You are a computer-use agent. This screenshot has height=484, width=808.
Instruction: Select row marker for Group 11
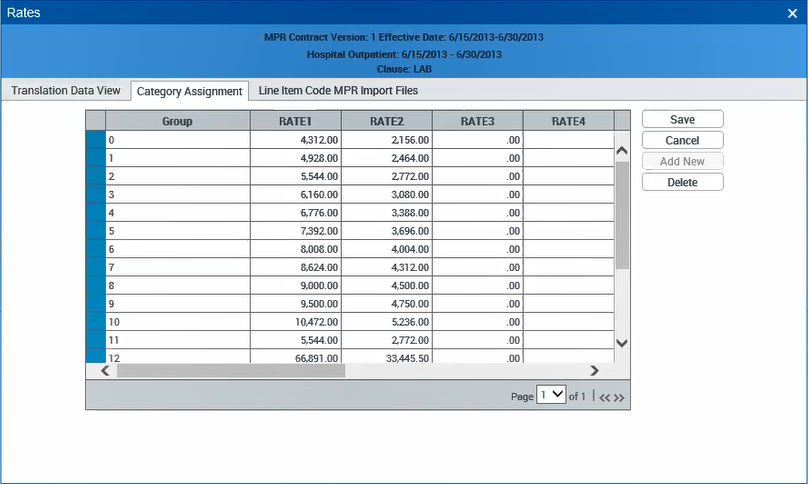click(95, 340)
